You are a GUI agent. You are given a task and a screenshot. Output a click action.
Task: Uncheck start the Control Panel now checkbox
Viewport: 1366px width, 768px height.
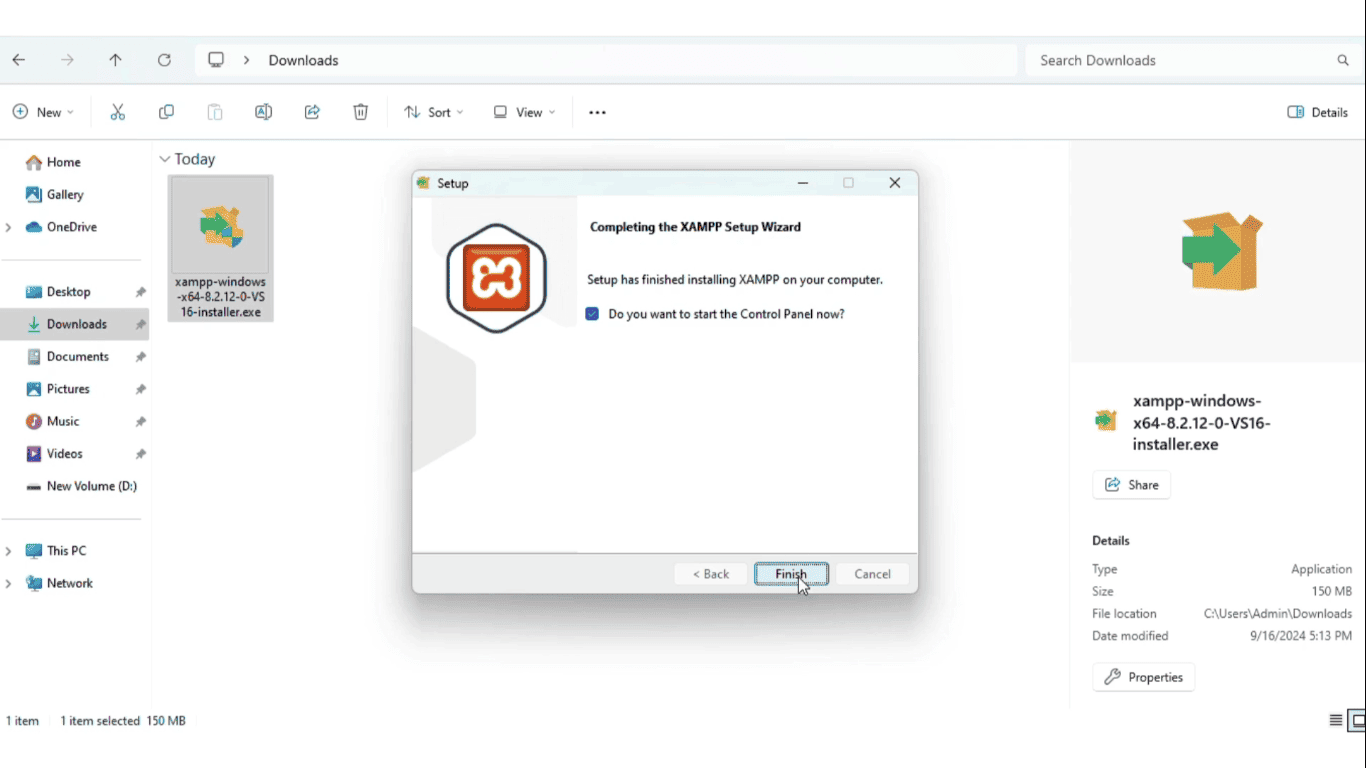point(592,314)
